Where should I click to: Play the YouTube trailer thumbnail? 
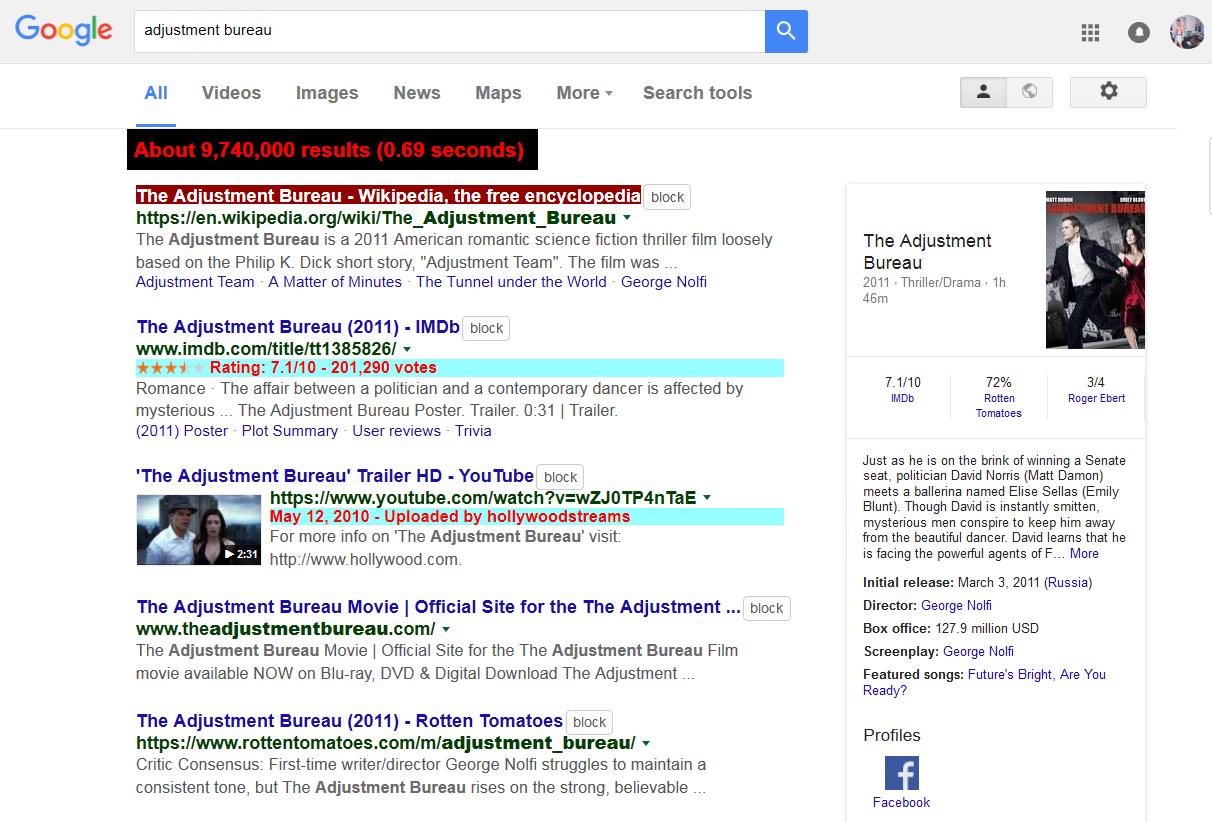coord(199,530)
